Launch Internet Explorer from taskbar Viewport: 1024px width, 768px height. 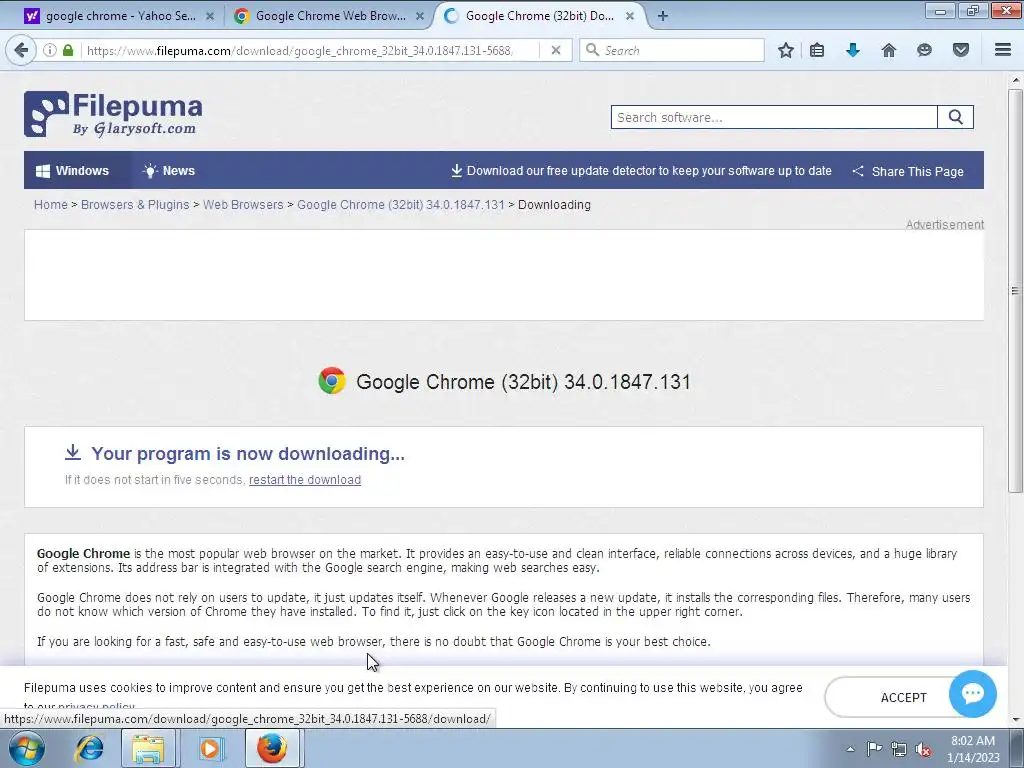tap(89, 748)
